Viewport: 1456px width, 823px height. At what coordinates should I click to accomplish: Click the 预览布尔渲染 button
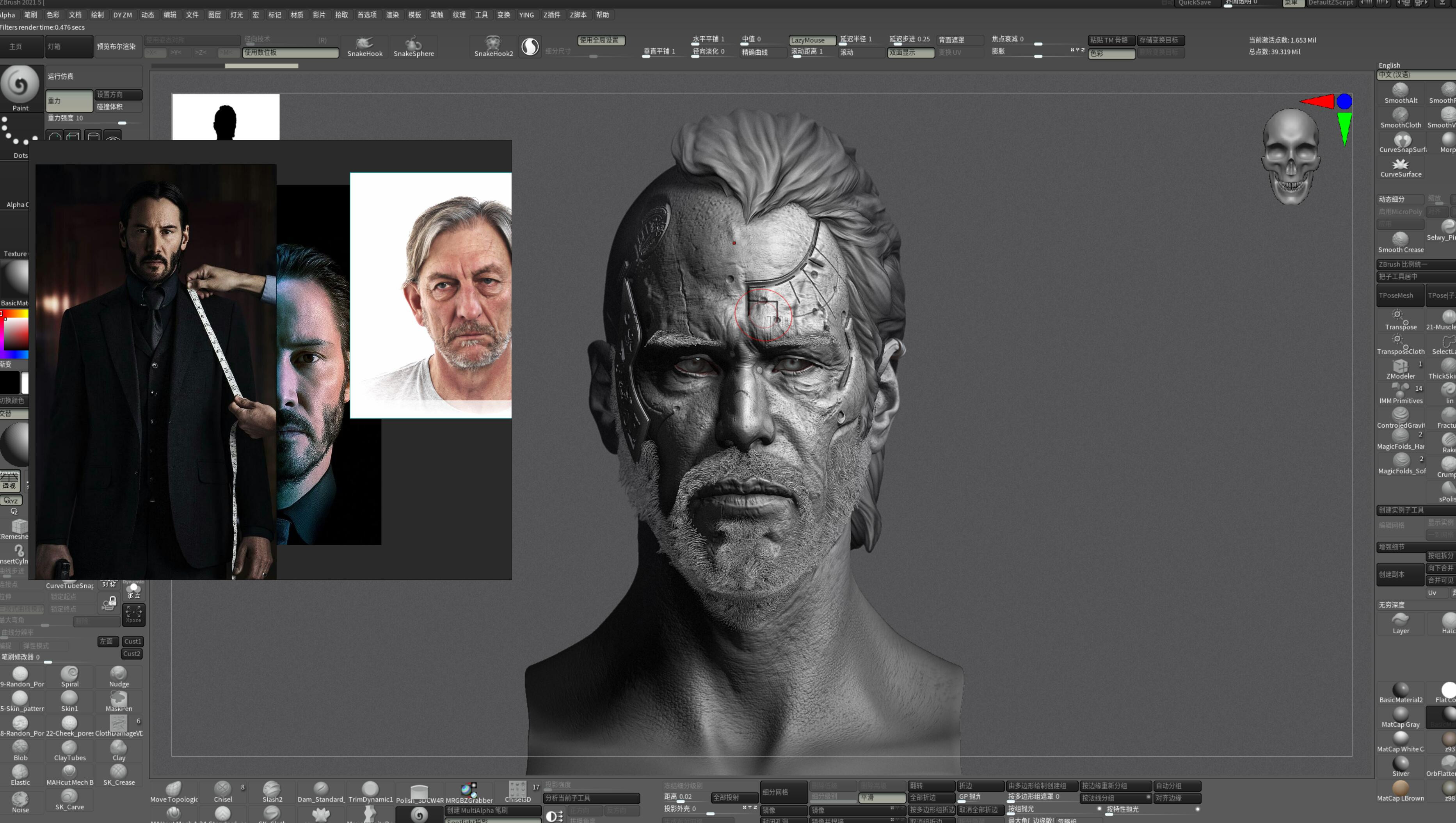pyautogui.click(x=116, y=46)
